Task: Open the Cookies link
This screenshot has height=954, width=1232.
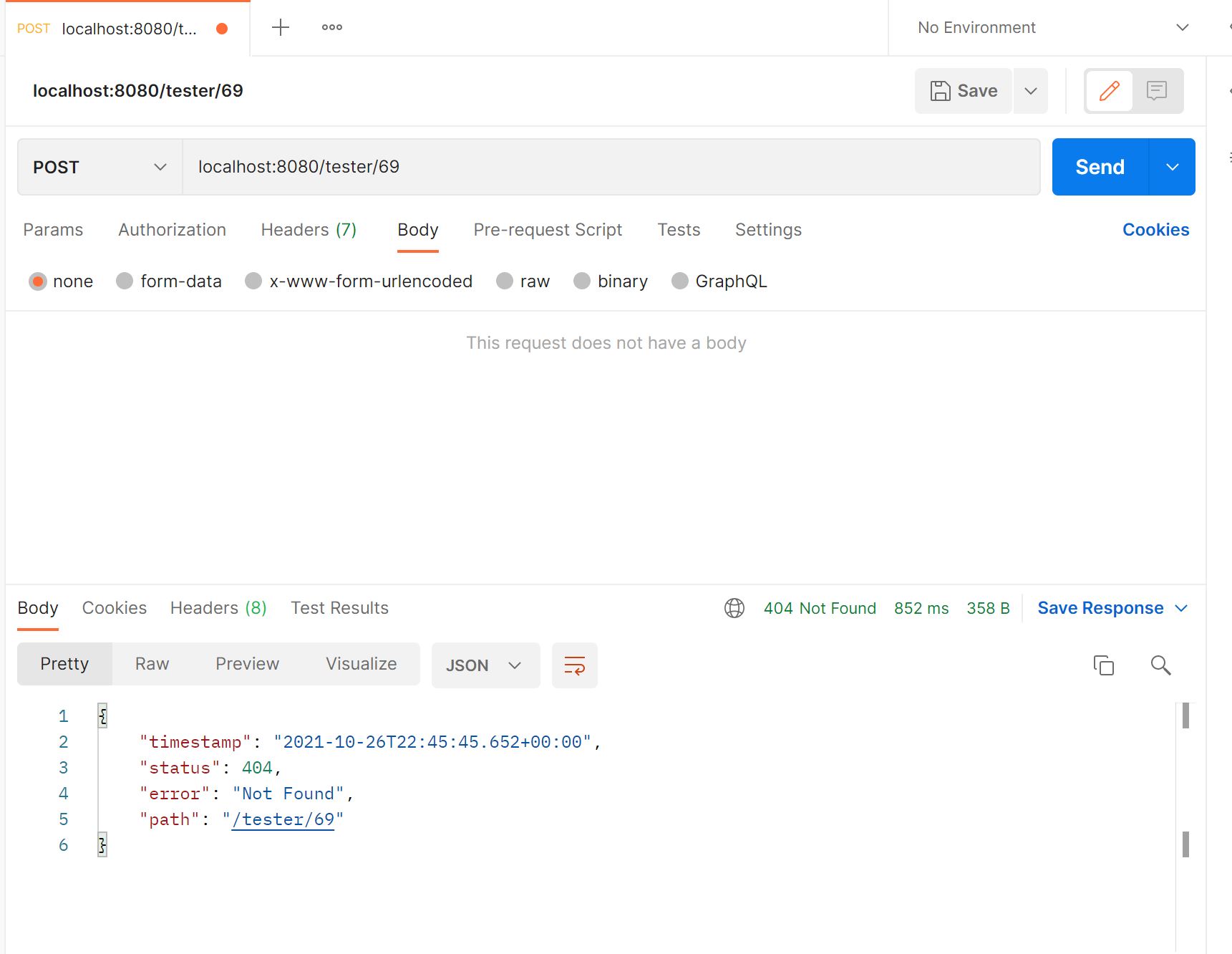Action: (x=1155, y=230)
